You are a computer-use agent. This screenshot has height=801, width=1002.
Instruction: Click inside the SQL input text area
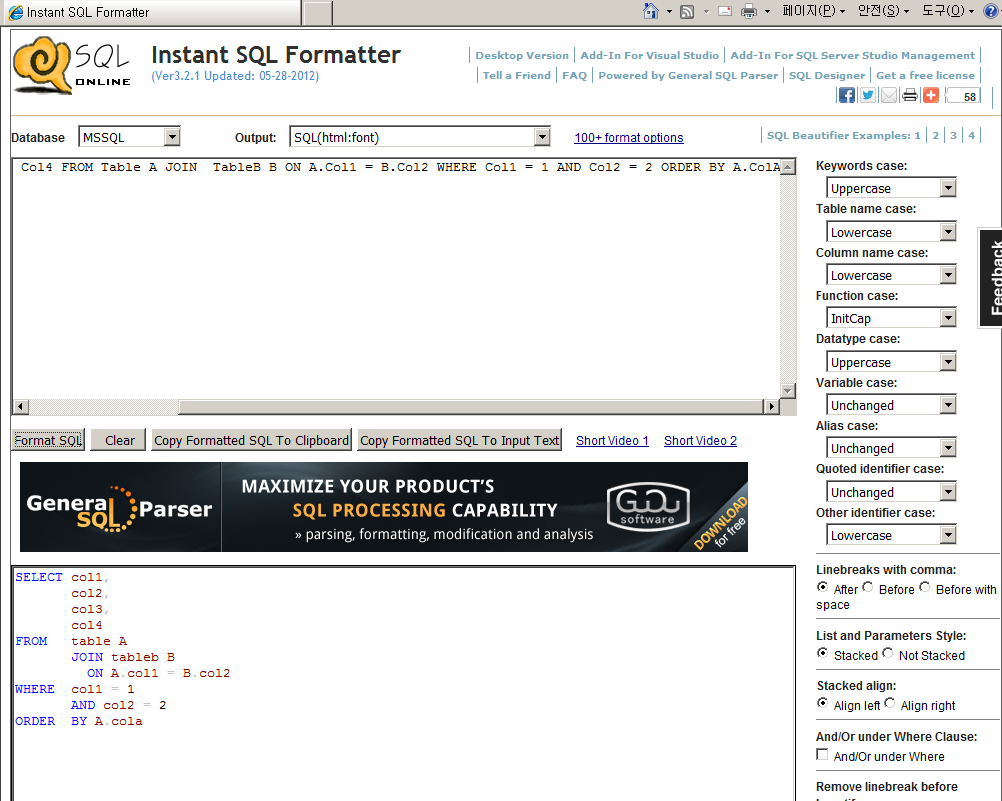(396, 281)
